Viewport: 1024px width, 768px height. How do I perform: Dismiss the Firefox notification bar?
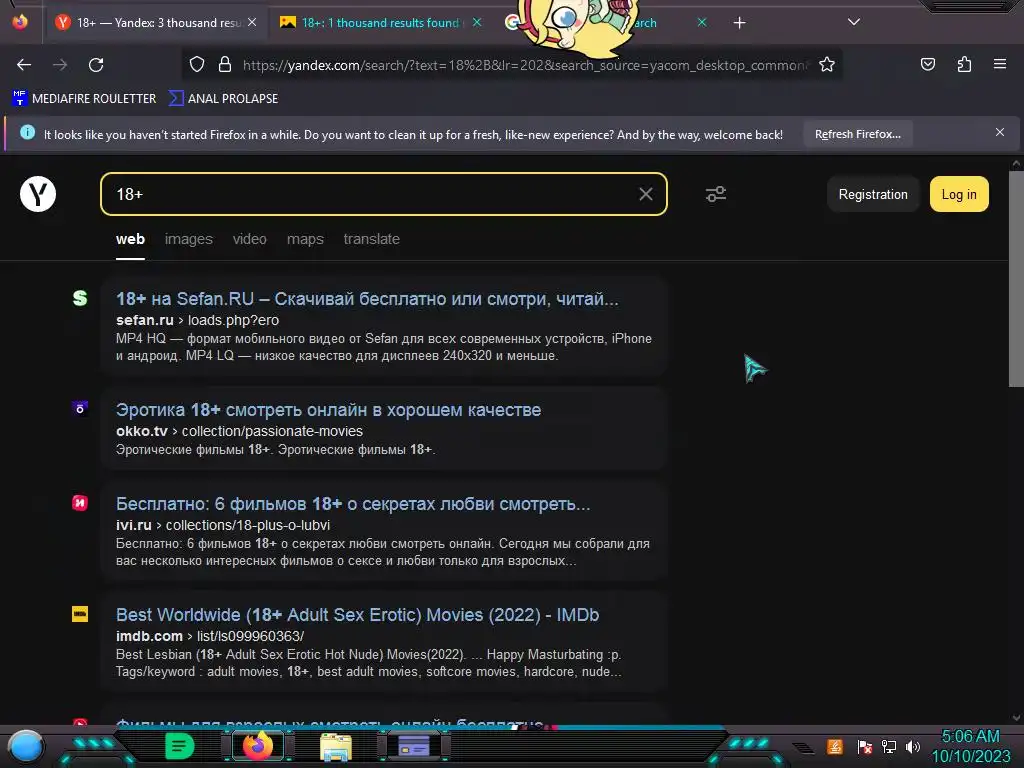click(x=1000, y=133)
